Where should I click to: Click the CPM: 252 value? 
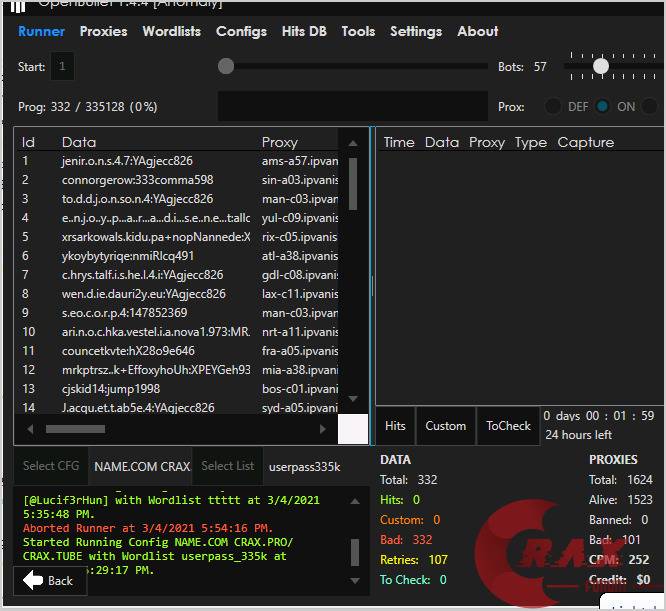(x=619, y=560)
